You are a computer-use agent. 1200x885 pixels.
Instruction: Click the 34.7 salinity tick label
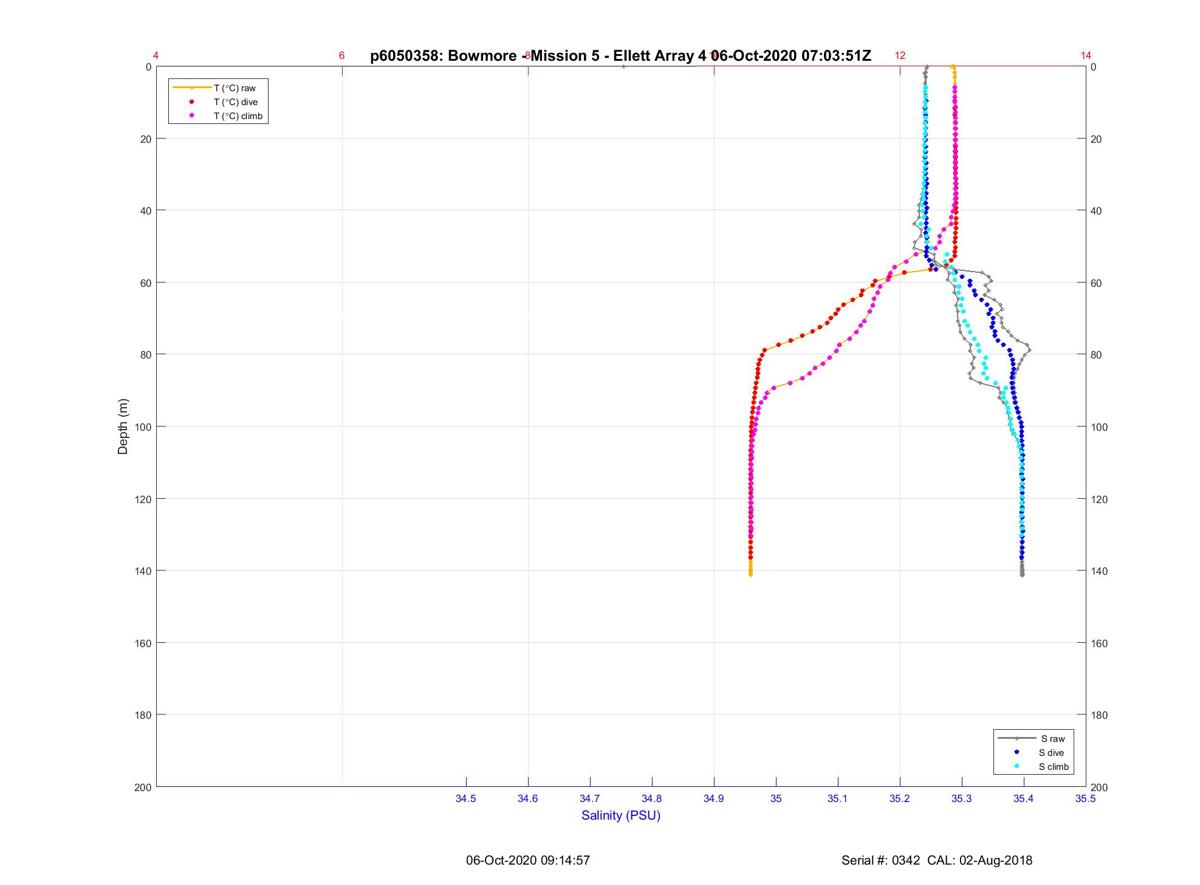point(590,799)
